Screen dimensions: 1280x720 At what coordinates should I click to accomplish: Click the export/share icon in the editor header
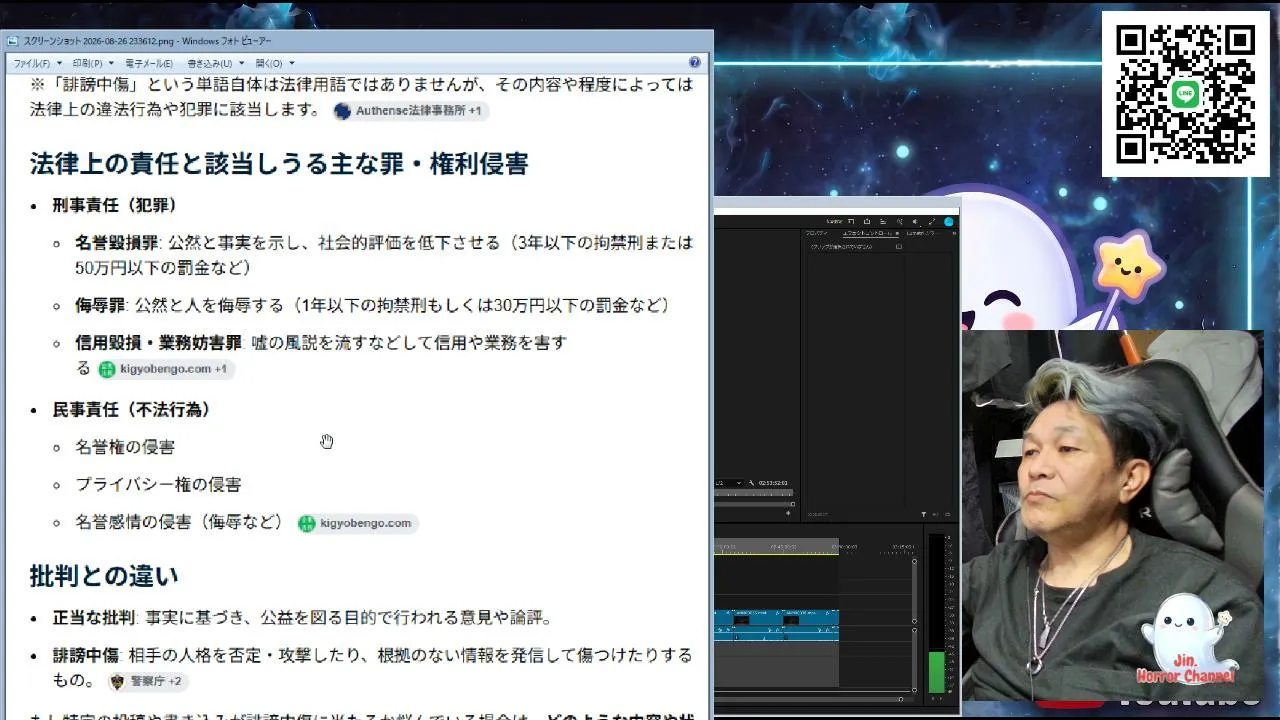(x=867, y=221)
